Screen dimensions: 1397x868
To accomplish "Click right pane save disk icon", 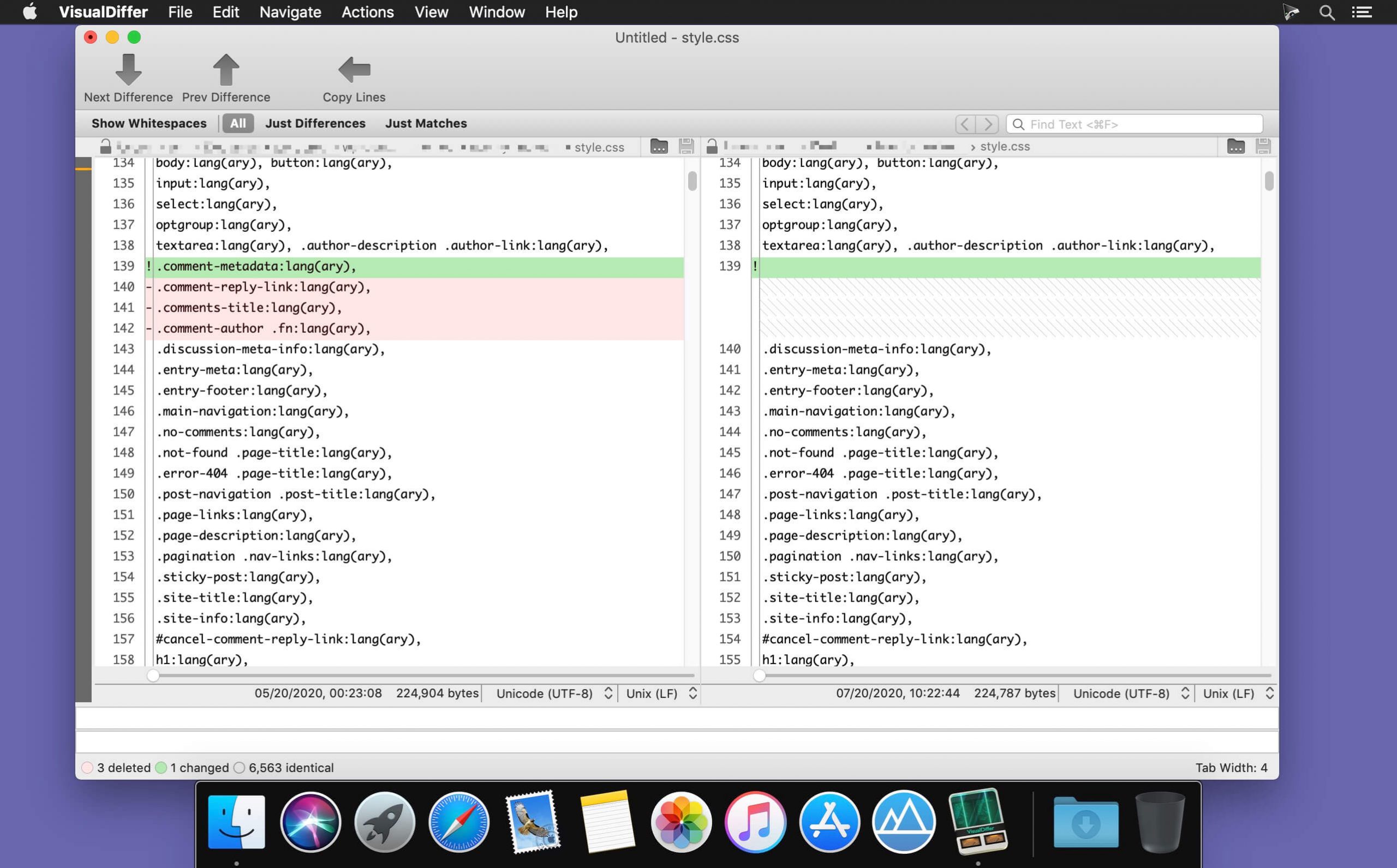I will [1263, 146].
